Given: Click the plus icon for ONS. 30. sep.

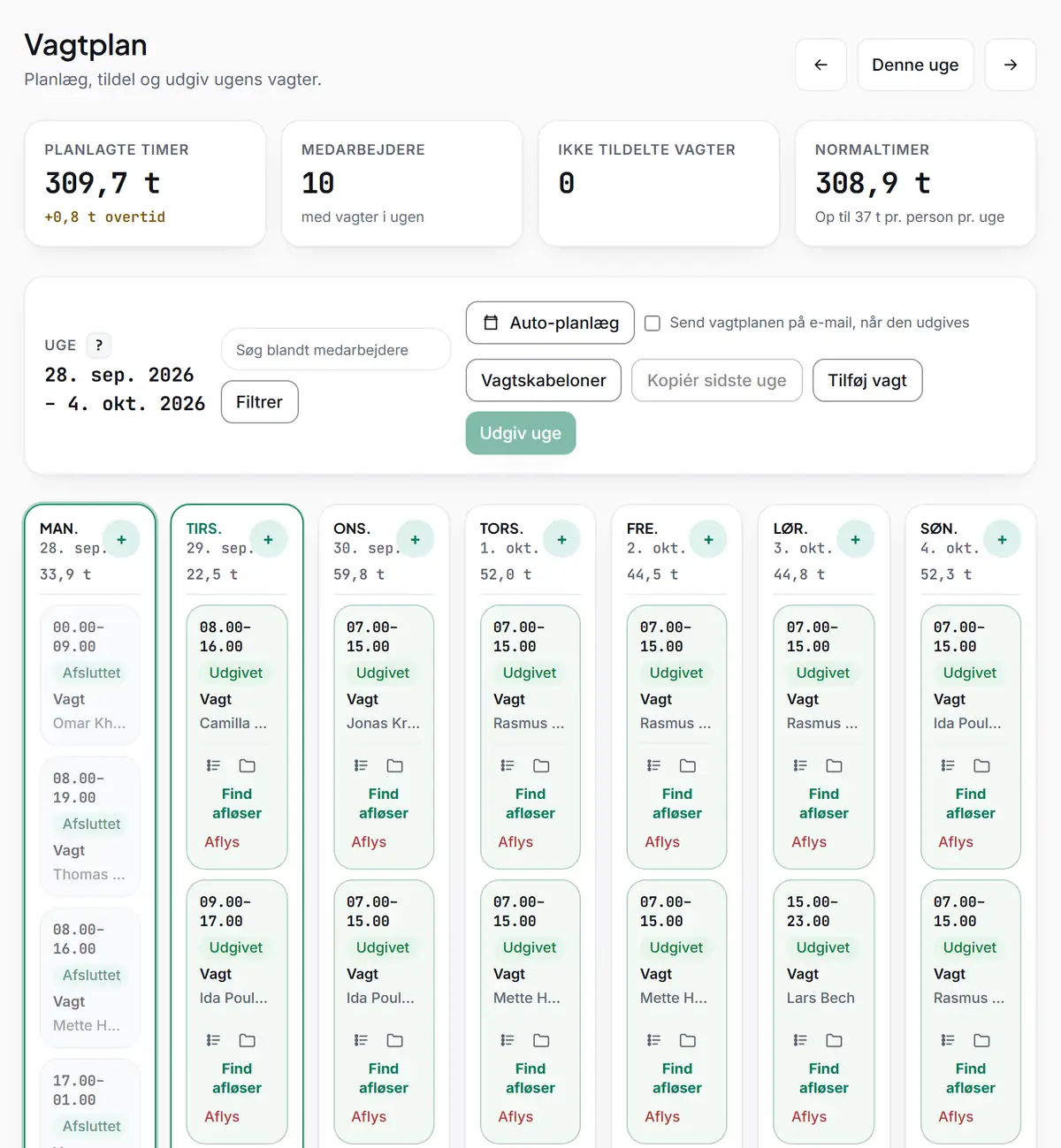Looking at the screenshot, I should point(416,539).
